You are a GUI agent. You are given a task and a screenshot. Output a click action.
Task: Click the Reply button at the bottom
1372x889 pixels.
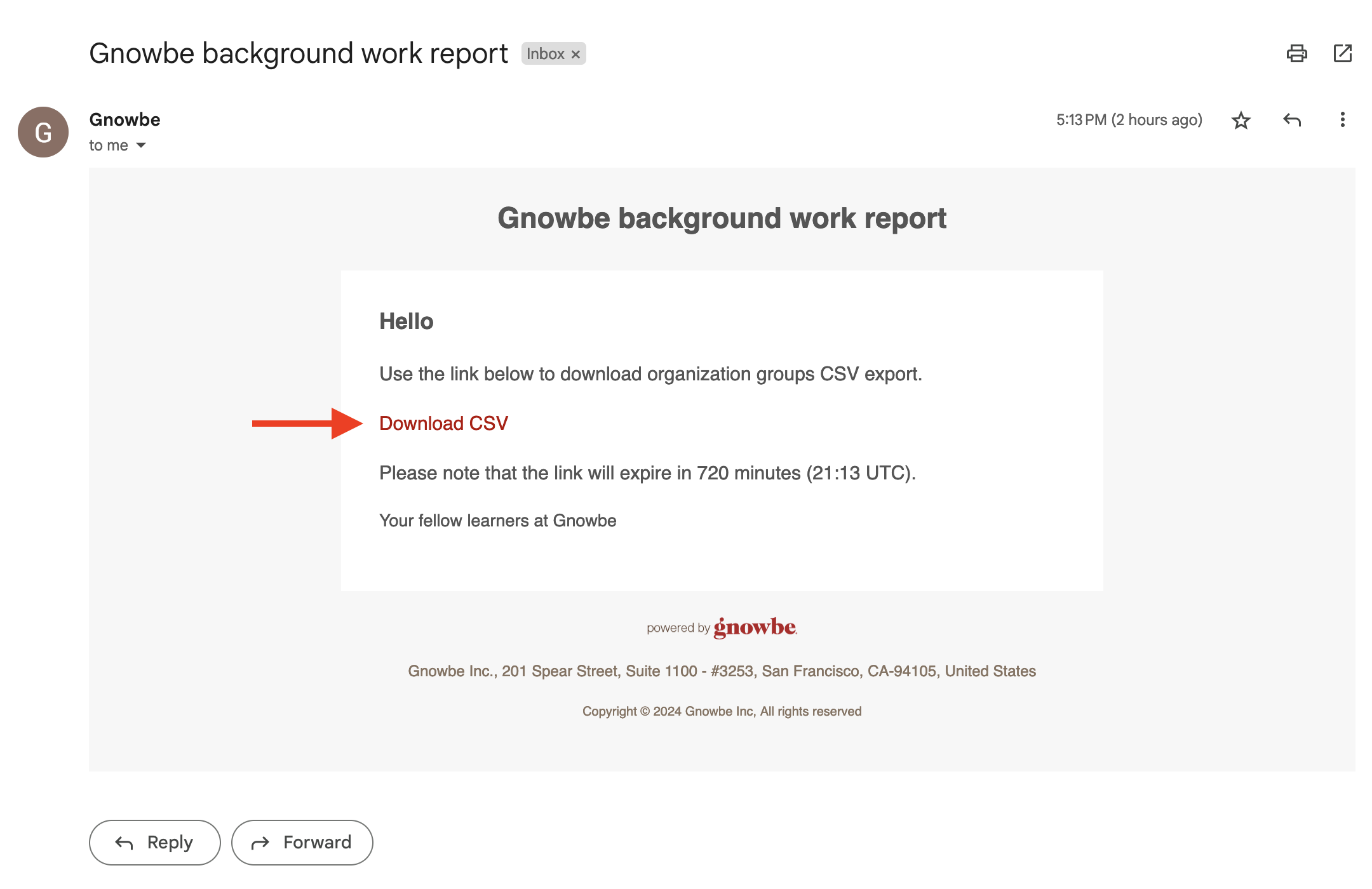point(155,842)
